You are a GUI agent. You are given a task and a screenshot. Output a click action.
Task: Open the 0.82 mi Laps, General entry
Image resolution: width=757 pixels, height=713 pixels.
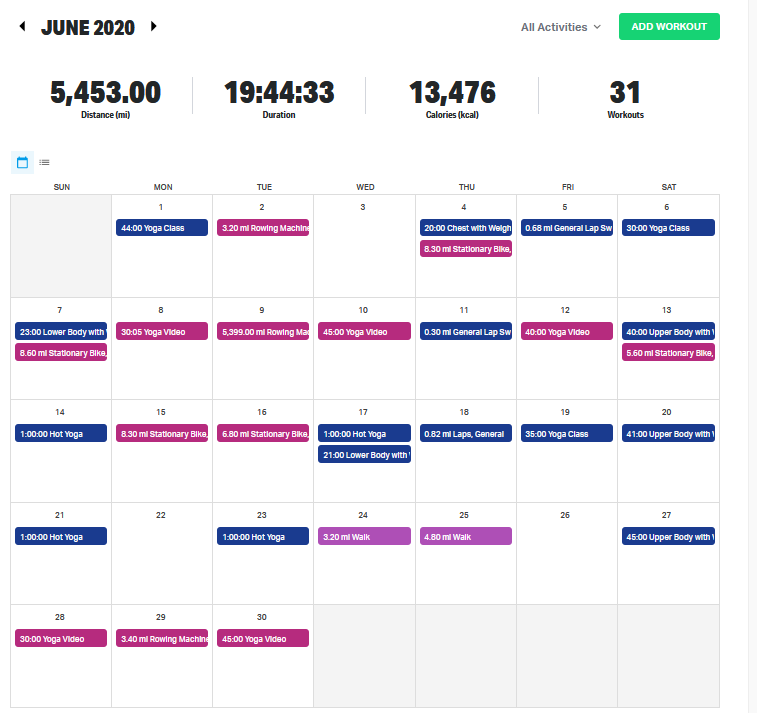point(465,434)
